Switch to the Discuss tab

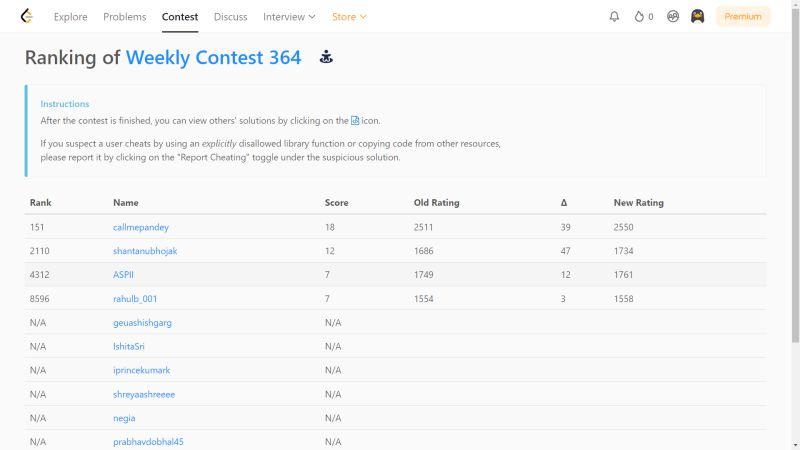coord(230,16)
